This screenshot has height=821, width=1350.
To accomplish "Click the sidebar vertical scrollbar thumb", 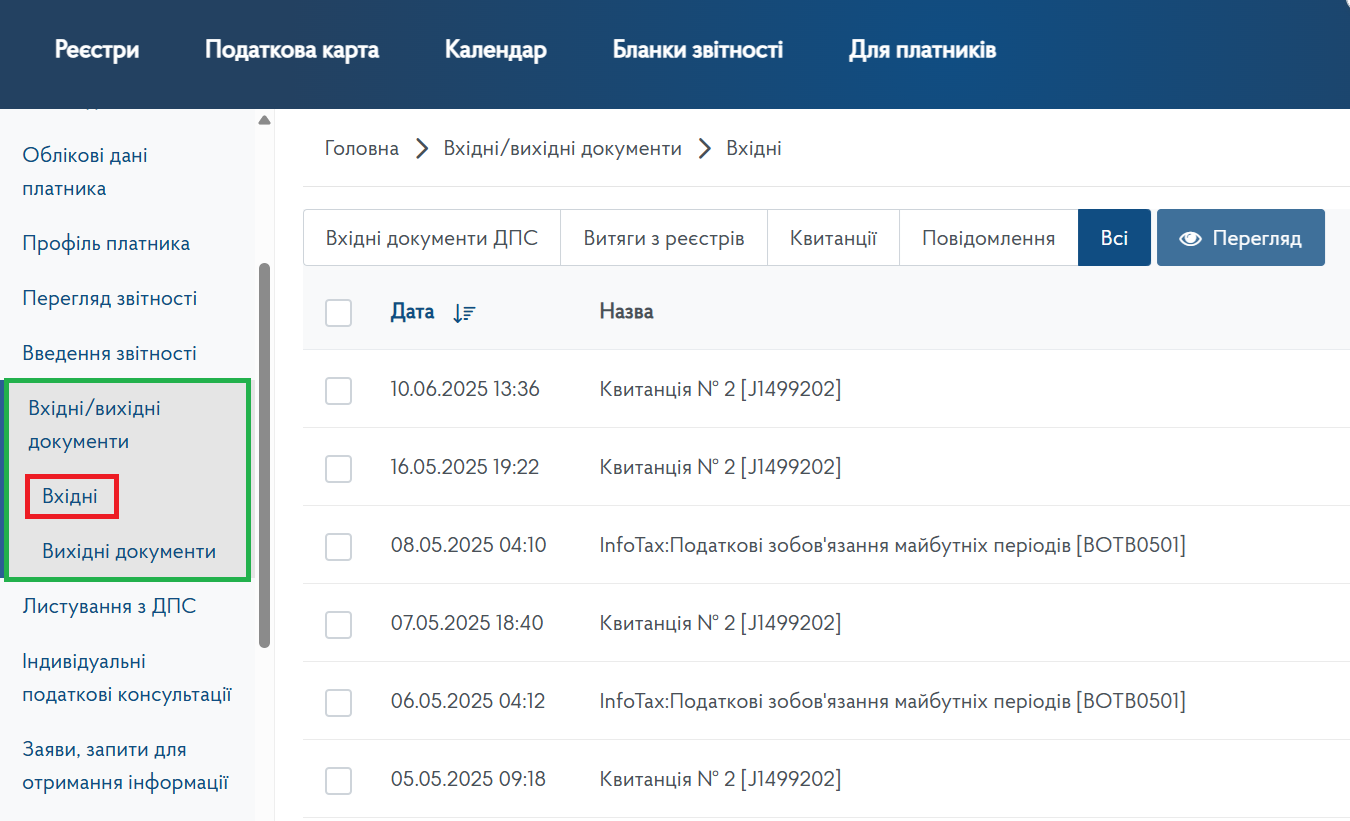I will pyautogui.click(x=264, y=455).
